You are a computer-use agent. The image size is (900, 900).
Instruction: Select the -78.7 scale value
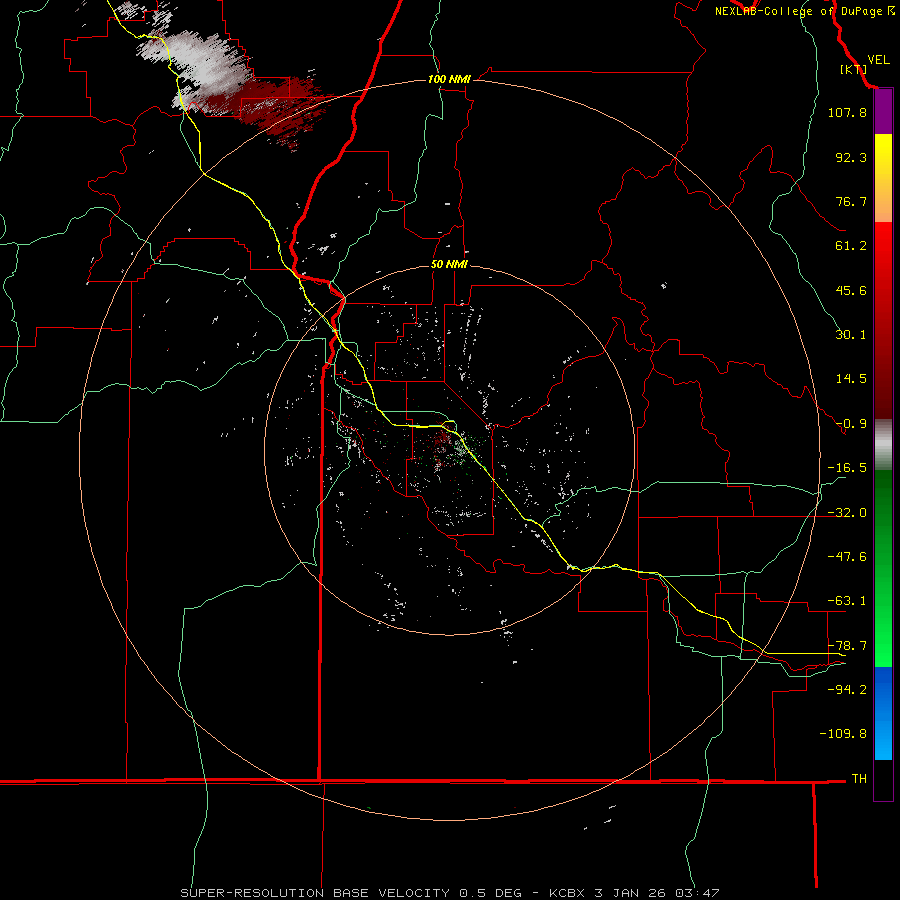(x=847, y=646)
